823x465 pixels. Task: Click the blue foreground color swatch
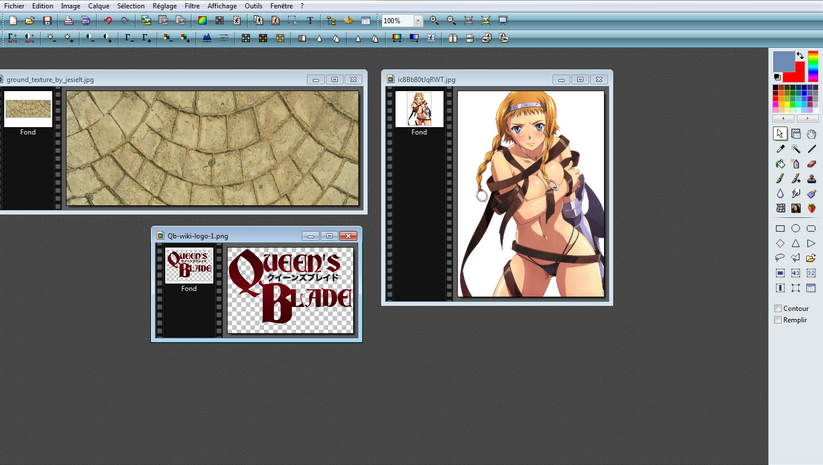(x=784, y=61)
